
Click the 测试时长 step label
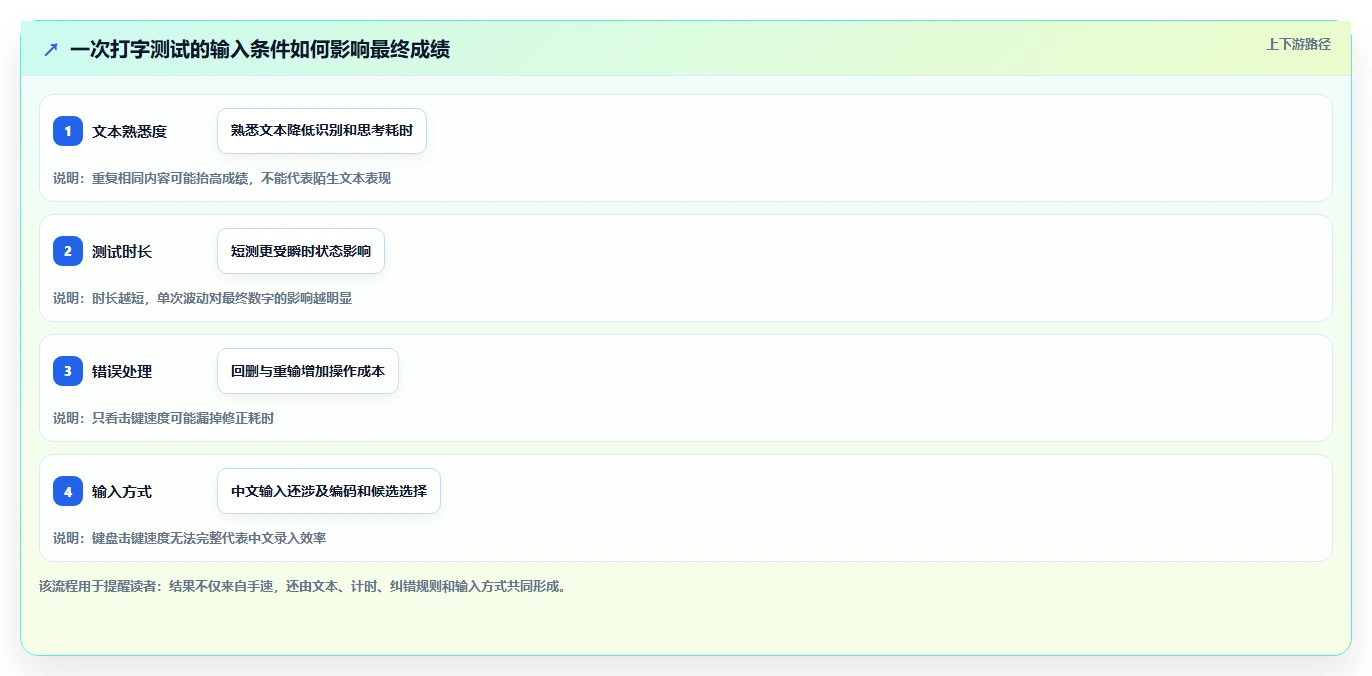pyautogui.click(x=122, y=251)
